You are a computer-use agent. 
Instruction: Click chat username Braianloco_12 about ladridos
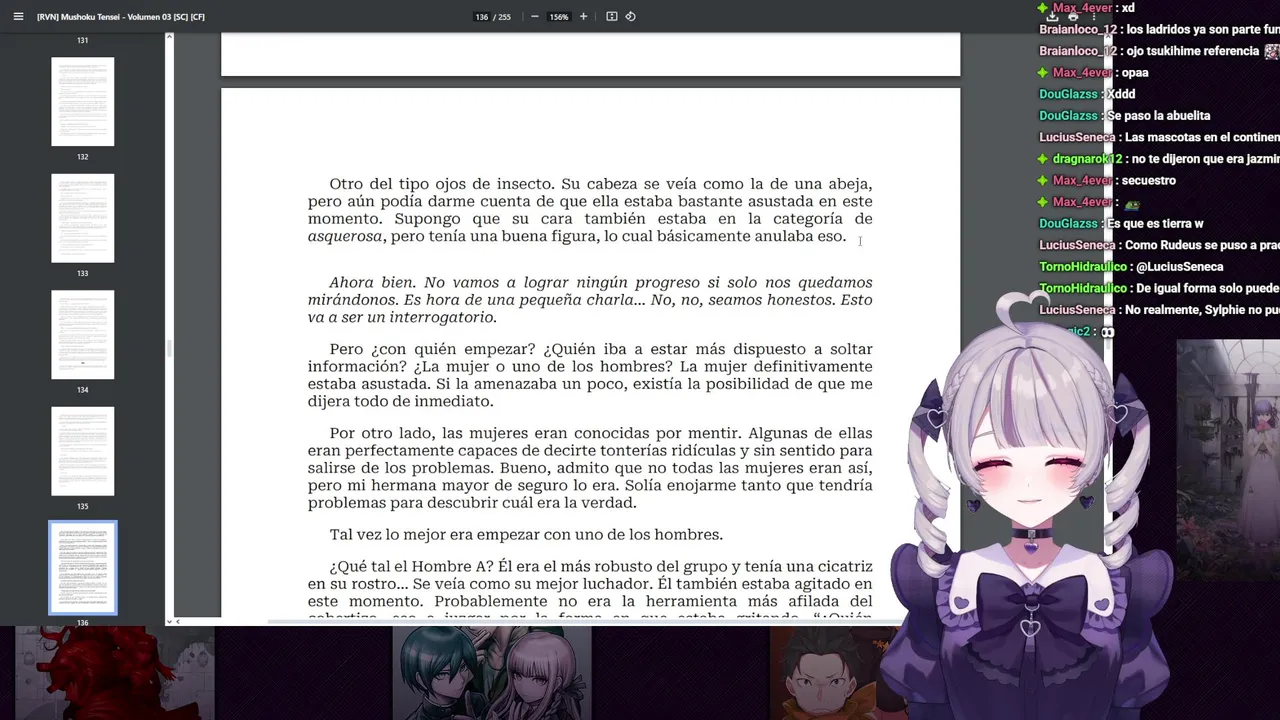pyautogui.click(x=1078, y=30)
